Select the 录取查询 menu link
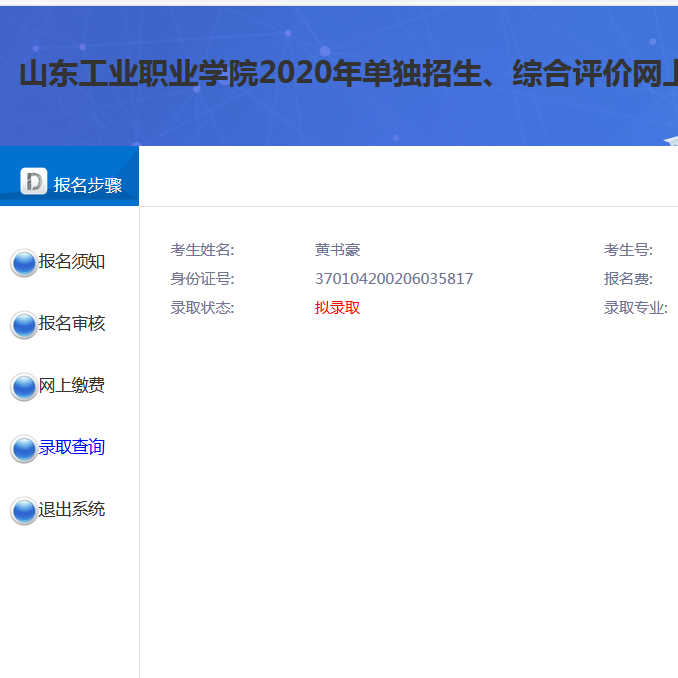 click(72, 447)
